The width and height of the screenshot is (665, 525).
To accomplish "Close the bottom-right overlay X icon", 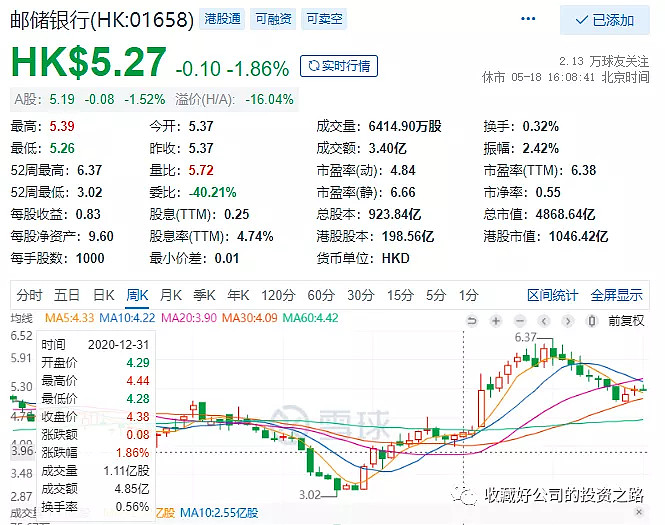I will [x=639, y=512].
